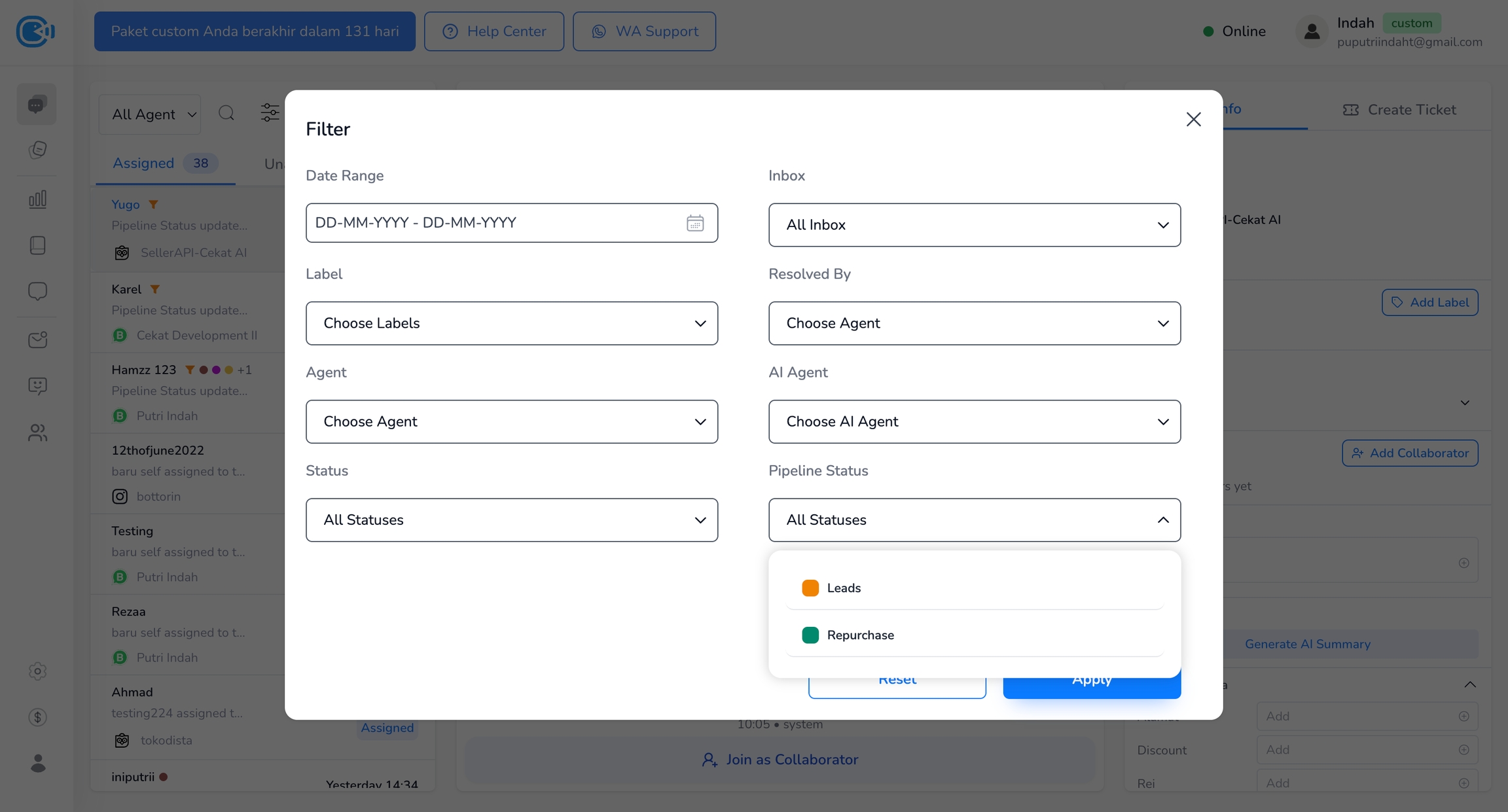Open the filter sliders icon
This screenshot has width=1508, height=812.
270,113
